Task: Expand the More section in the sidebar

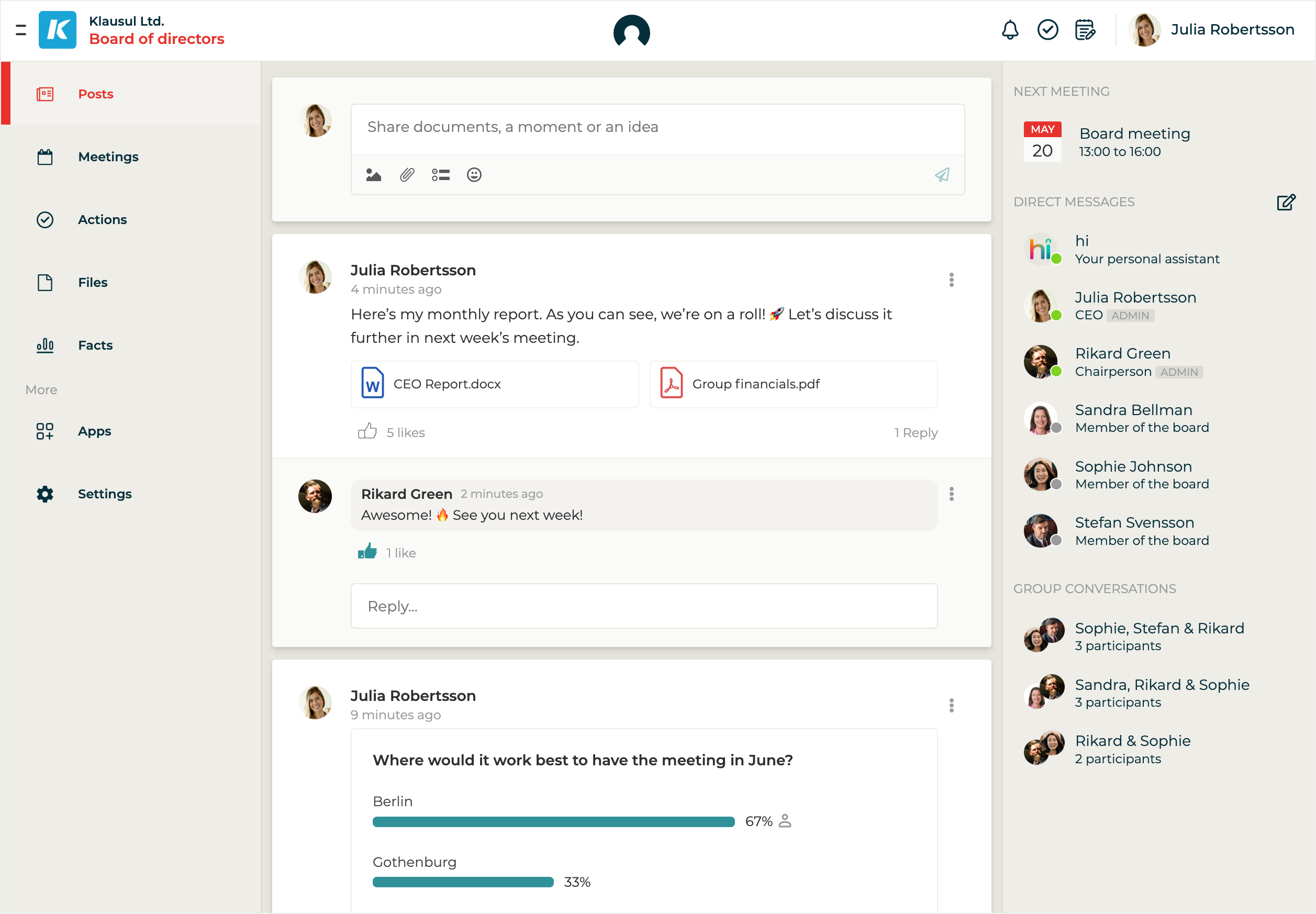Action: click(x=41, y=389)
